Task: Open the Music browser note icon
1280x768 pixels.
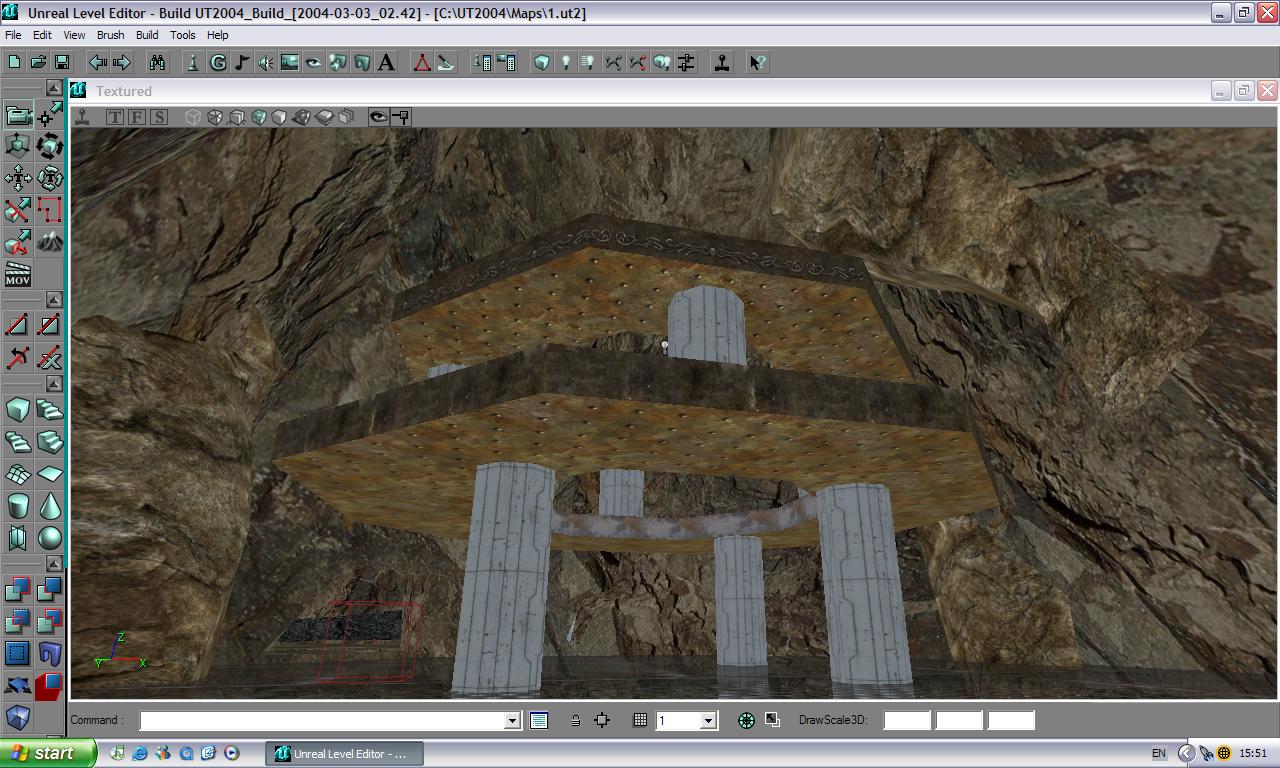Action: [242, 62]
